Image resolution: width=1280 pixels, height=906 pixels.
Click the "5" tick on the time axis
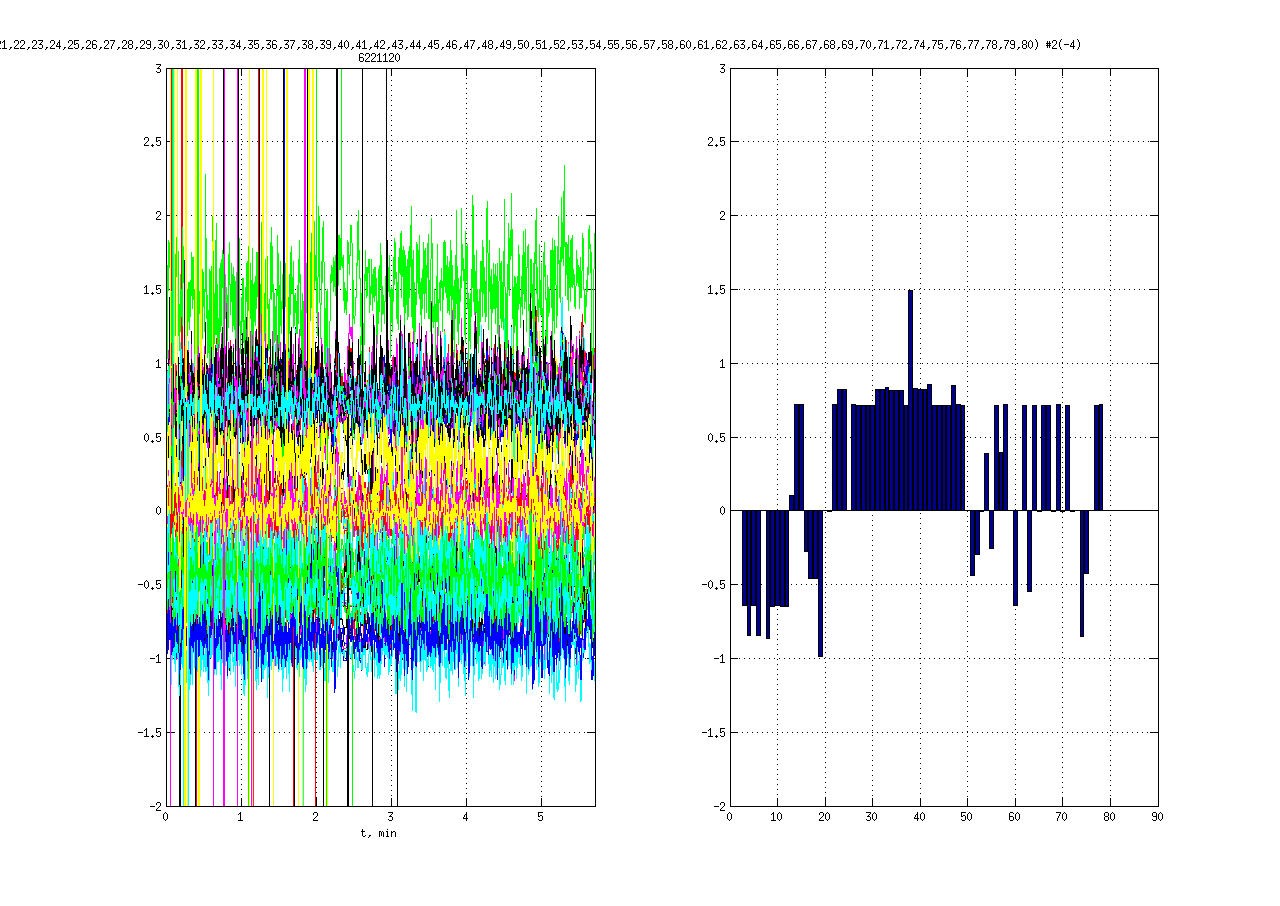coord(540,817)
